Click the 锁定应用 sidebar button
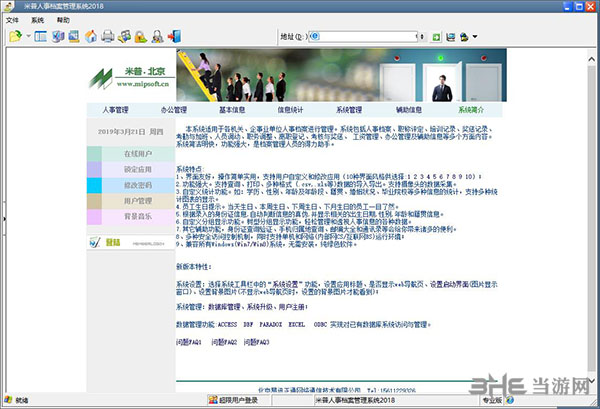Viewport: 600px width, 409px height. pos(123,170)
